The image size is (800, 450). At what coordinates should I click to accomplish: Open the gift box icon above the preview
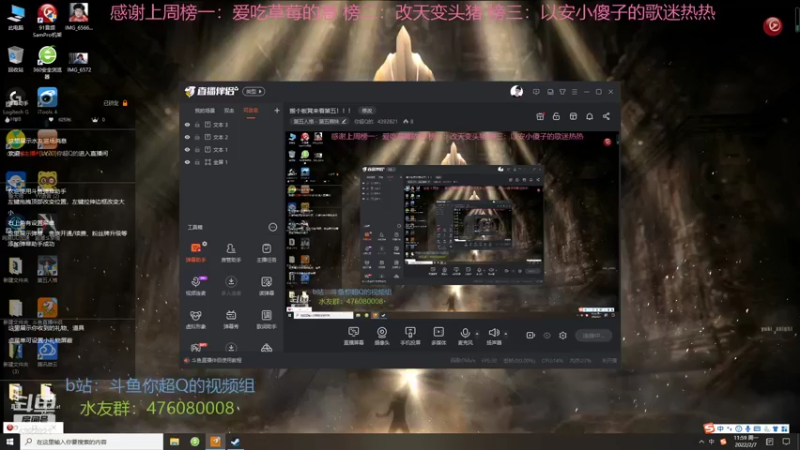click(x=540, y=116)
